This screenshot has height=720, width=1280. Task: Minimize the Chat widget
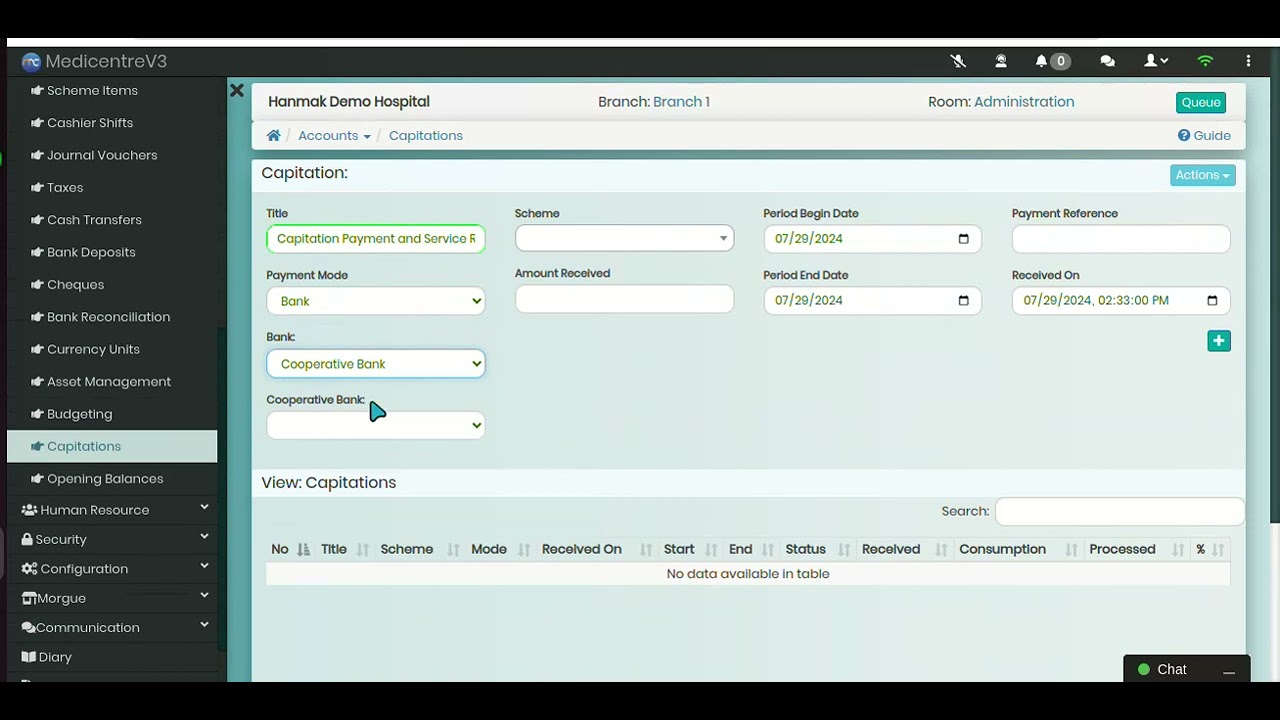point(1229,670)
